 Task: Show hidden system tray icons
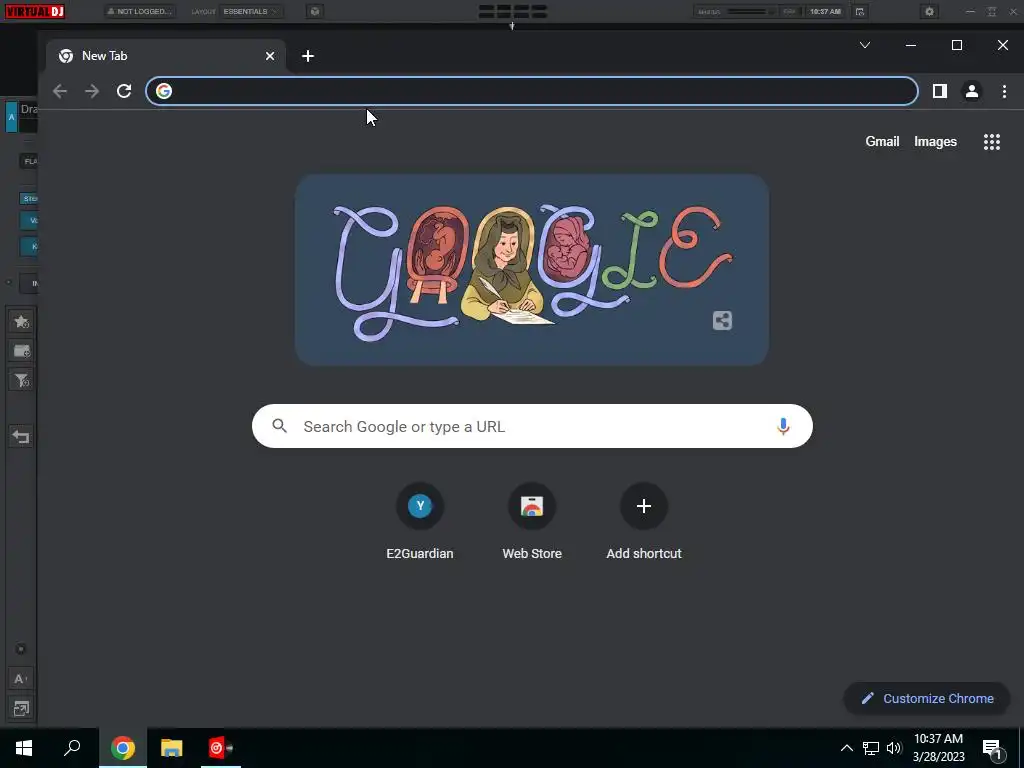click(846, 748)
